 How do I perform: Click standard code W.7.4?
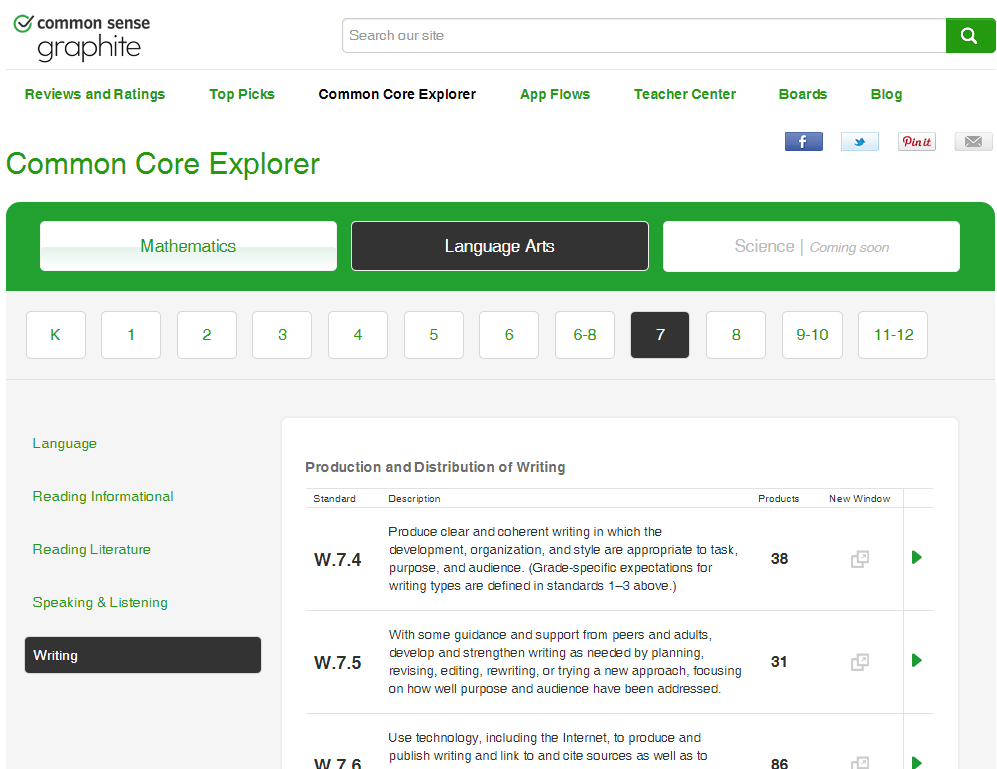[338, 560]
